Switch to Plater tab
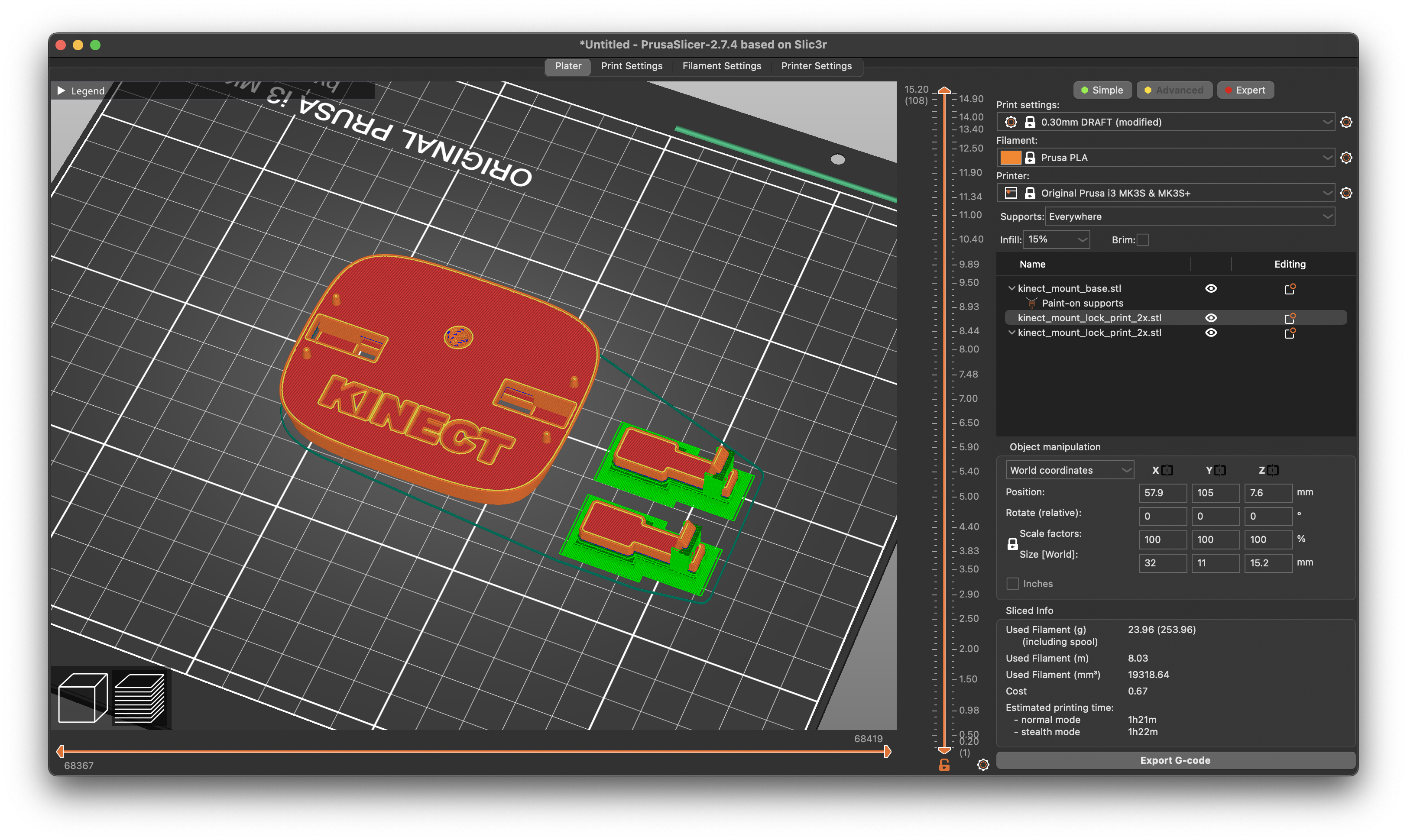Viewport: 1407px width, 840px height. 568,66
